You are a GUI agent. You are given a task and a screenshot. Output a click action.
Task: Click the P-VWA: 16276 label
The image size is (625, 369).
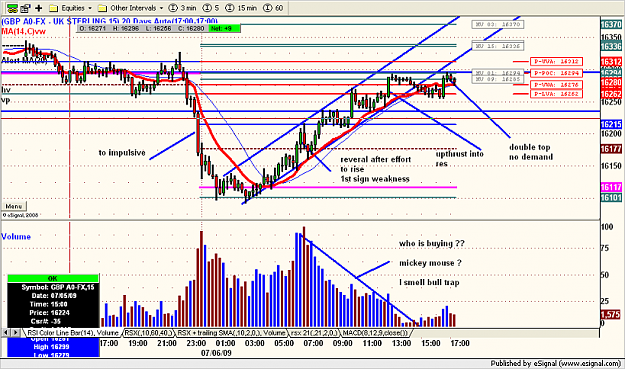pos(556,84)
